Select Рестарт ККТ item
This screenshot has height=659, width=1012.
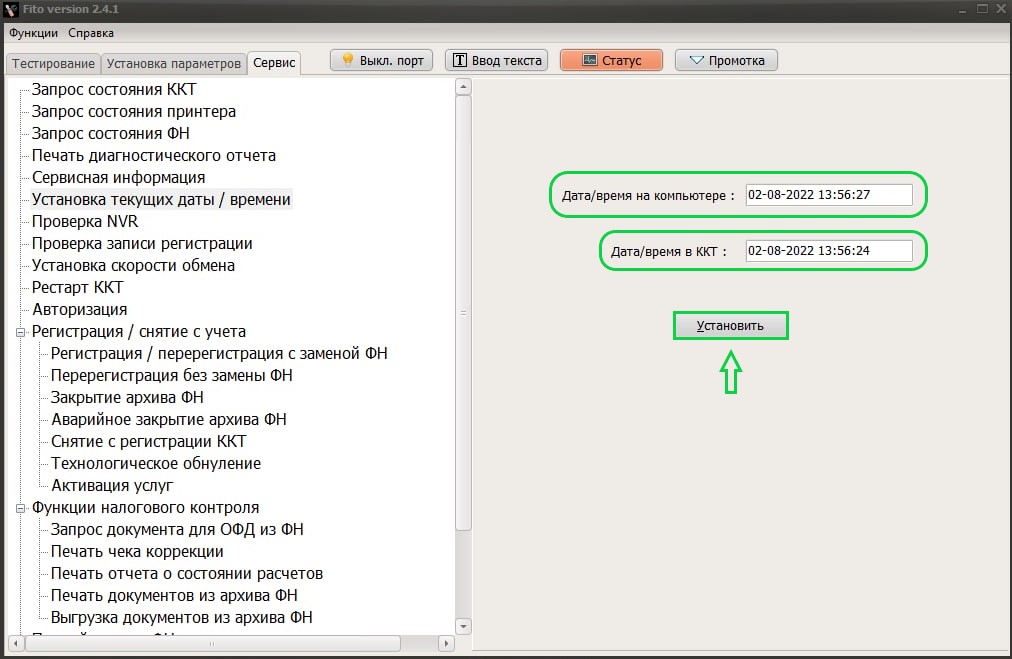tap(77, 287)
